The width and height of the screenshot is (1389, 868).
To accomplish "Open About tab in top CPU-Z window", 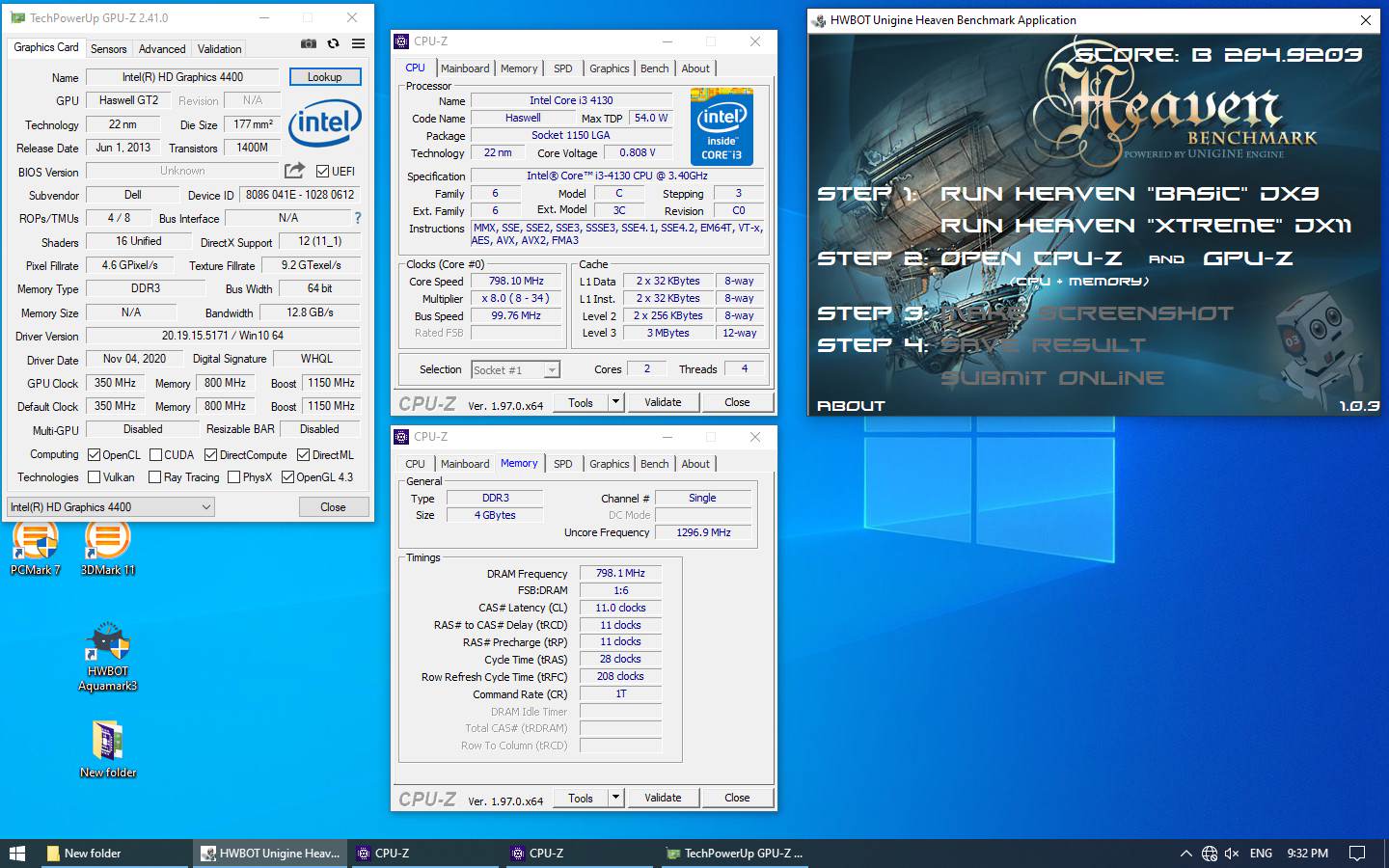I will click(695, 68).
